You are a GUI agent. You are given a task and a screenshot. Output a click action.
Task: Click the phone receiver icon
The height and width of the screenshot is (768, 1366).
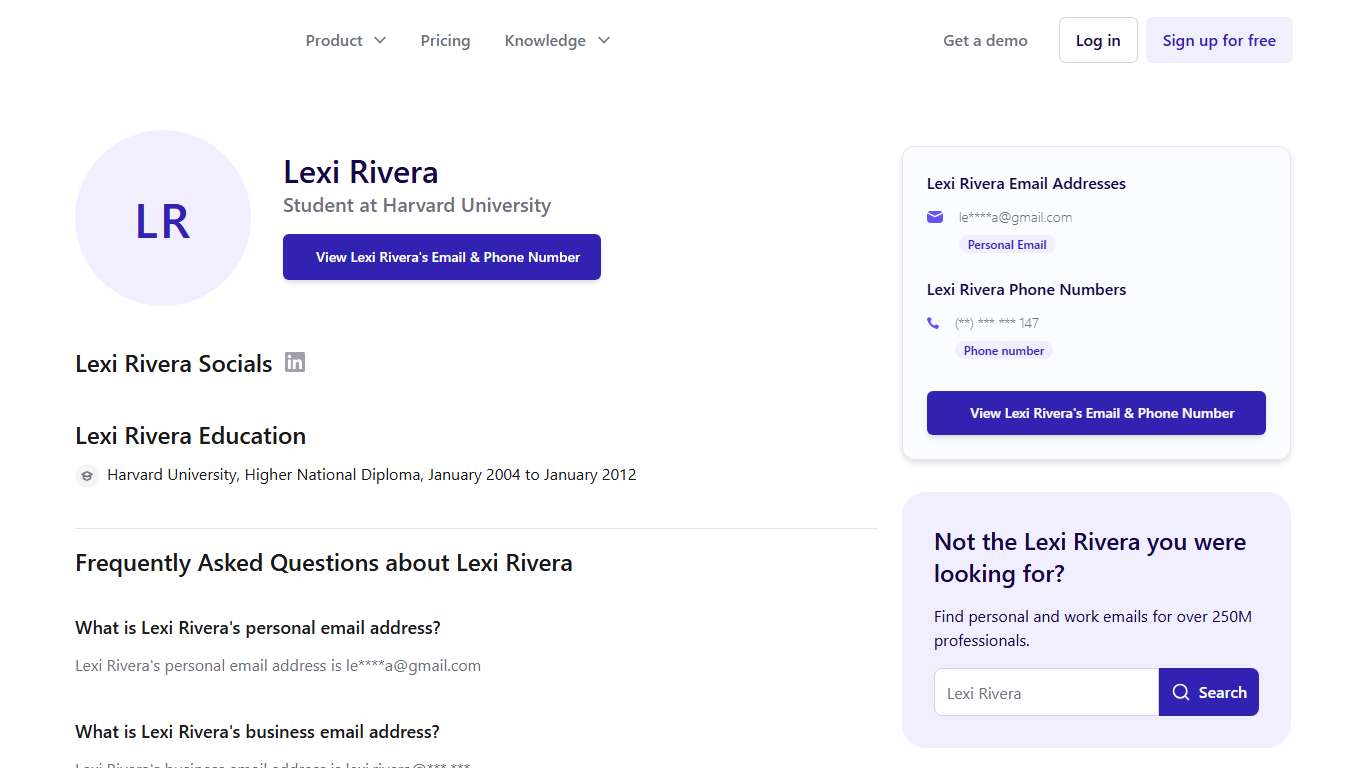click(933, 322)
